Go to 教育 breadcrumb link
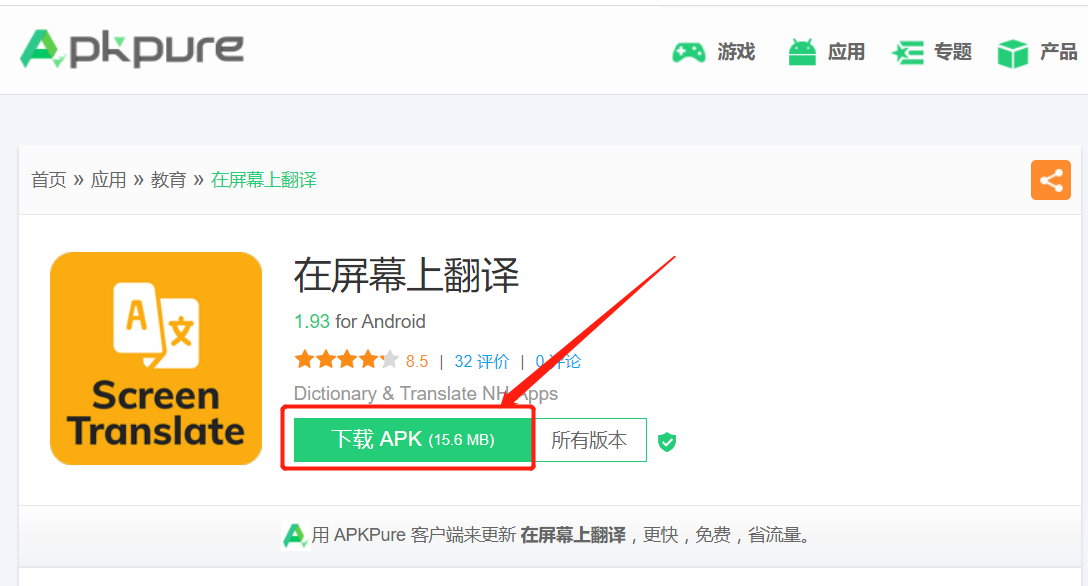This screenshot has height=586, width=1088. [x=169, y=180]
